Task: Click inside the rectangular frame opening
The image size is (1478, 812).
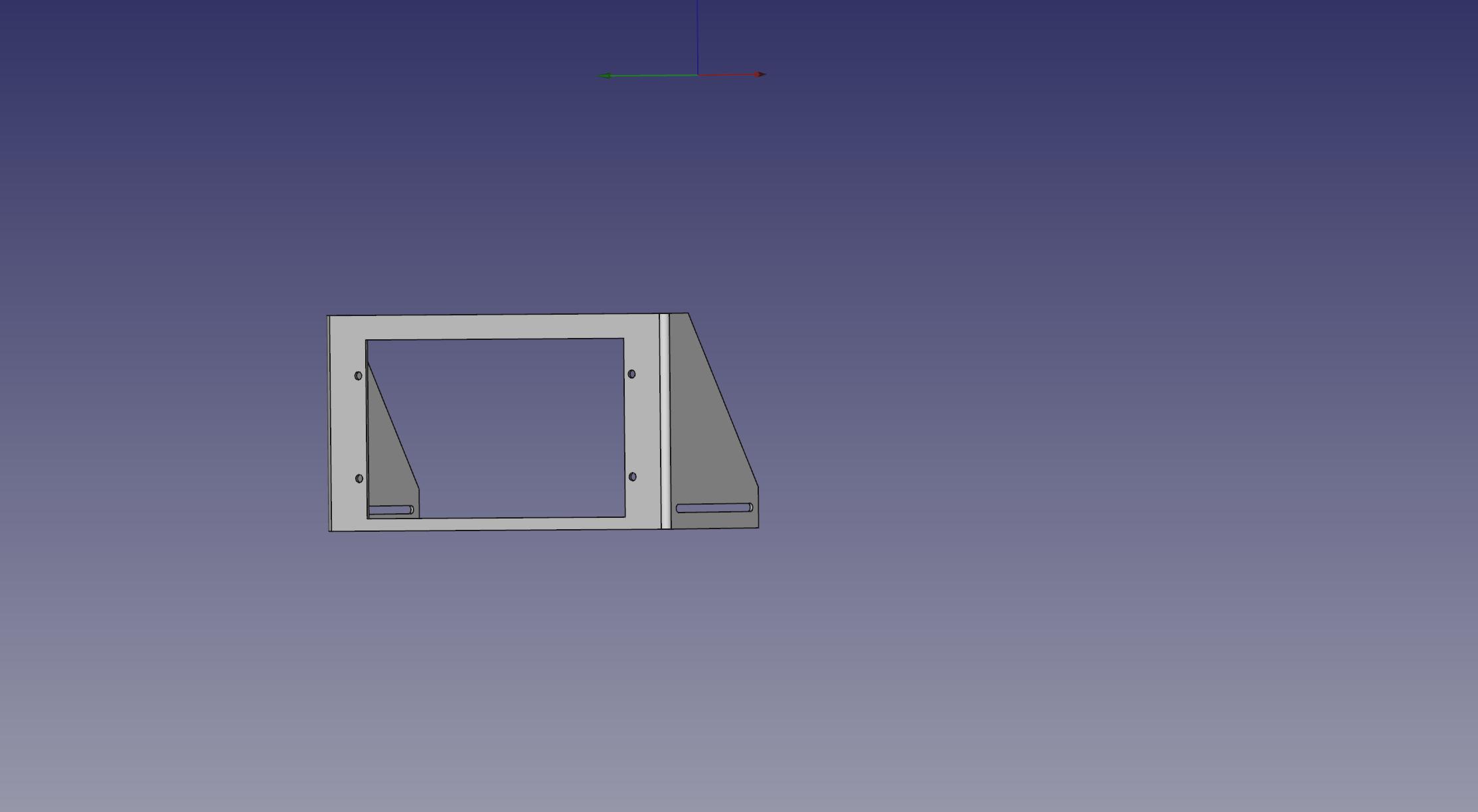Action: pyautogui.click(x=518, y=425)
